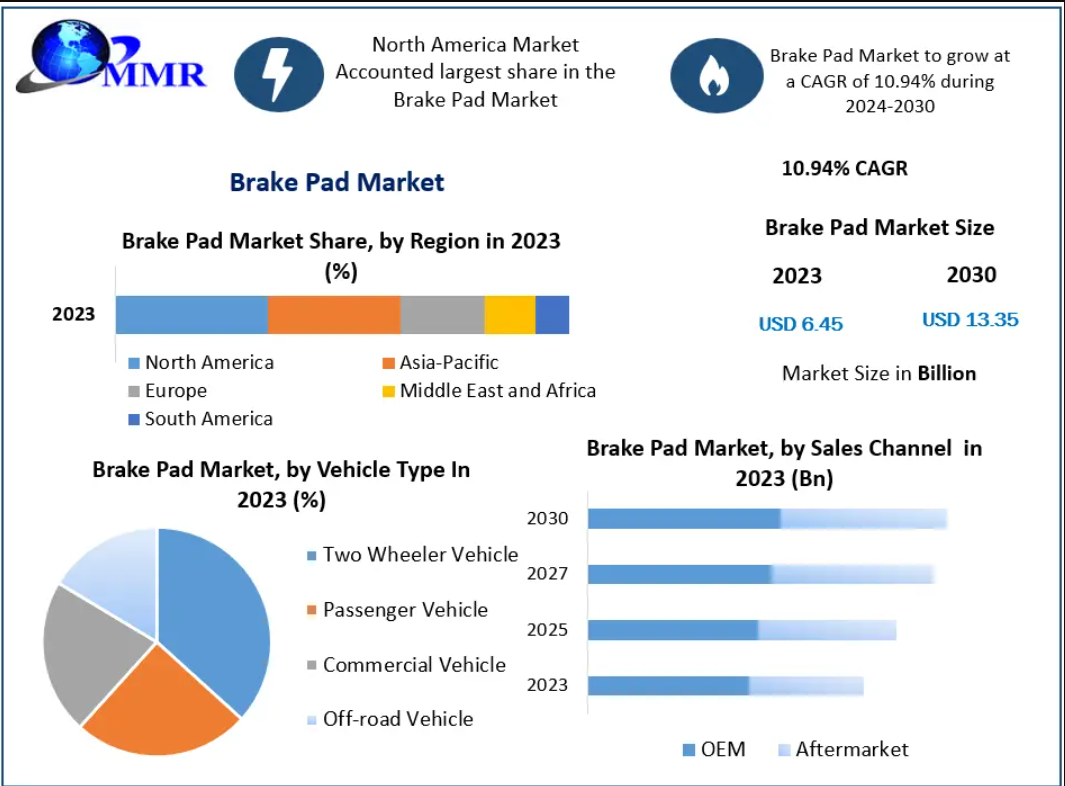Click the Europe gray legend square
Screen dimensions: 1065x786
(134, 391)
